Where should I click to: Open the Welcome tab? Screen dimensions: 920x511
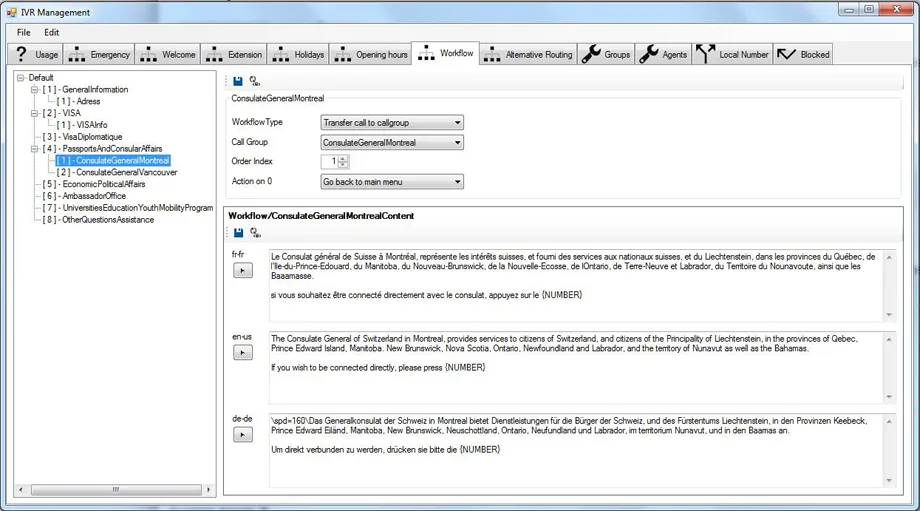pos(168,55)
